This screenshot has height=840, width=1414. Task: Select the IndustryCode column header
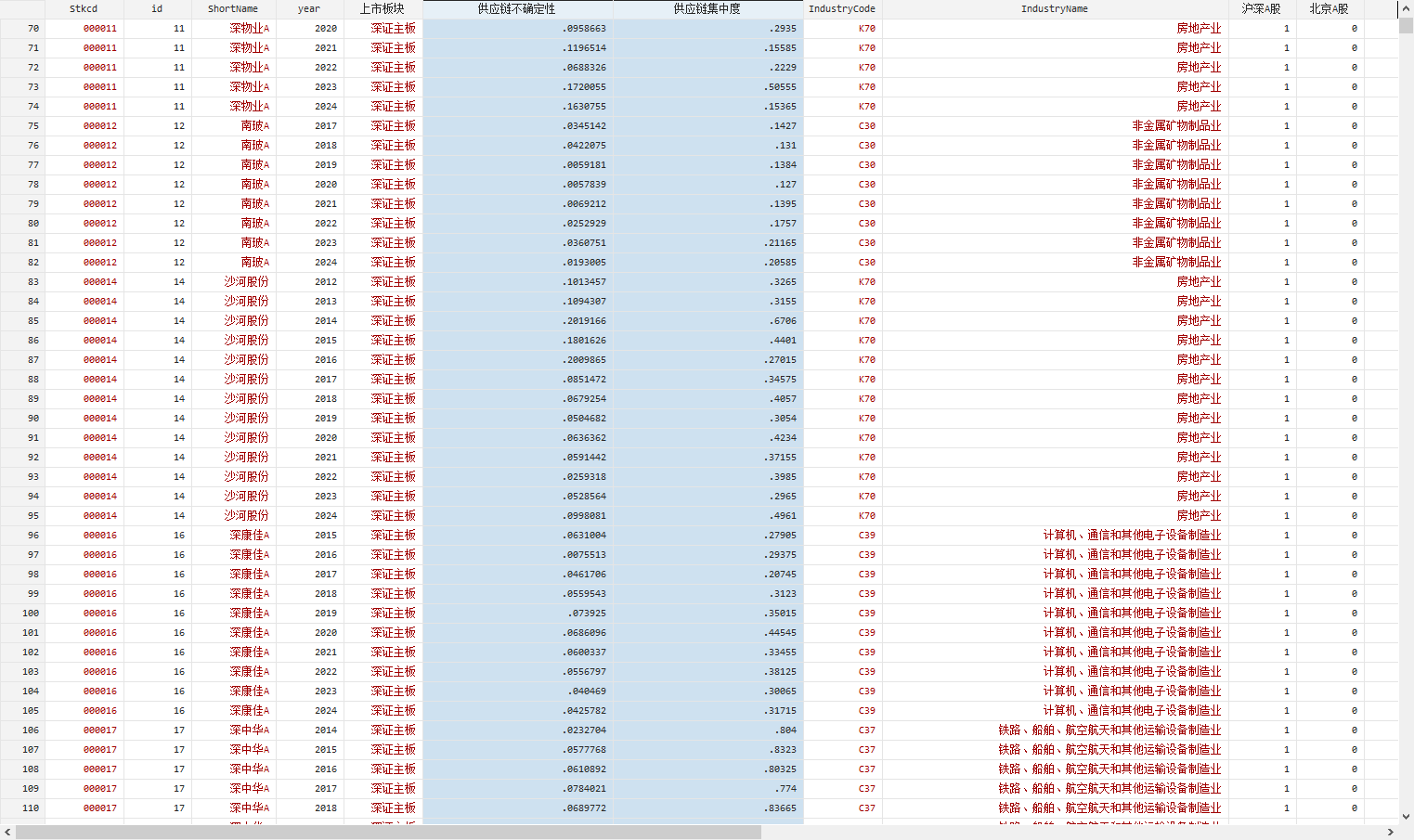[842, 8]
